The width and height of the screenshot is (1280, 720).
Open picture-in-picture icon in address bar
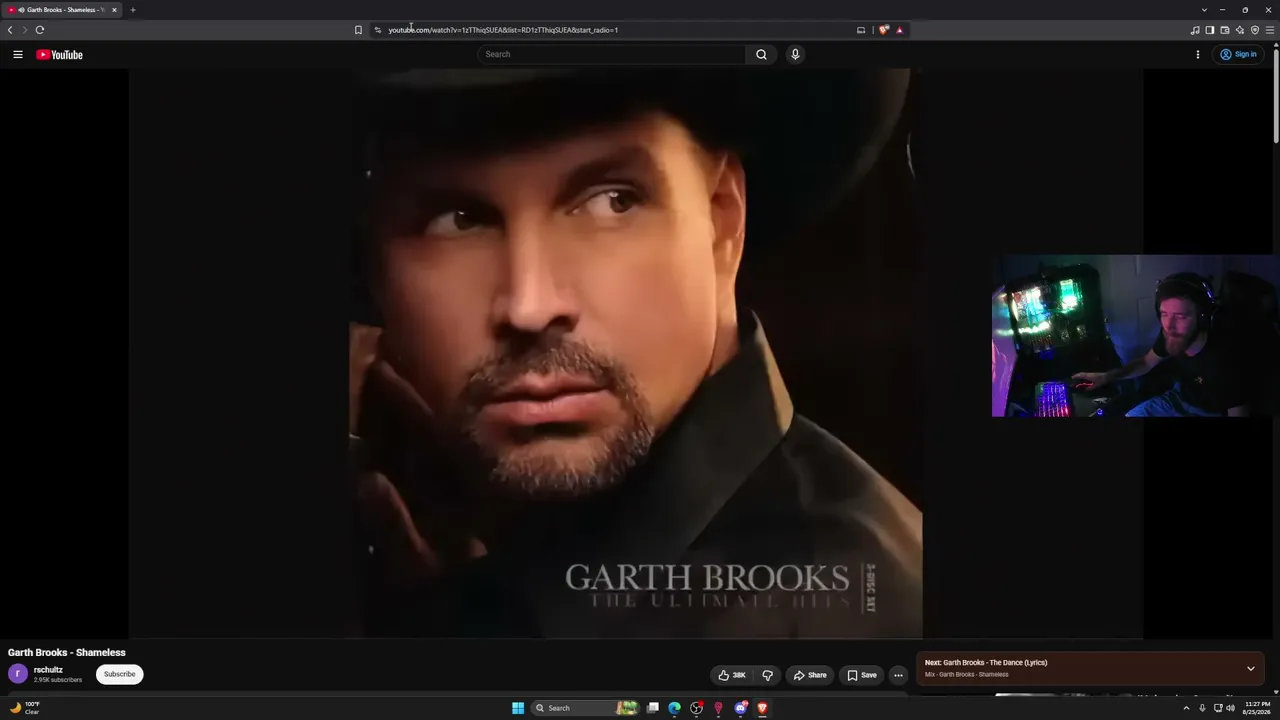click(861, 30)
